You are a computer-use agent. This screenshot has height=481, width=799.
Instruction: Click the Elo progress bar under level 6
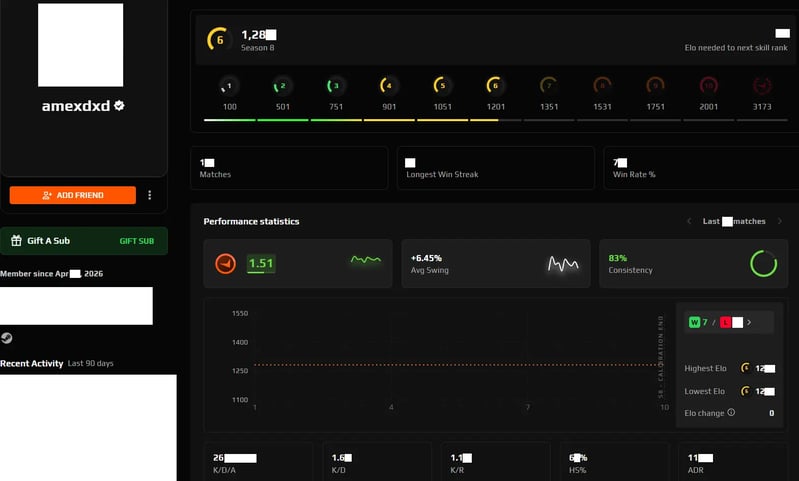point(495,120)
